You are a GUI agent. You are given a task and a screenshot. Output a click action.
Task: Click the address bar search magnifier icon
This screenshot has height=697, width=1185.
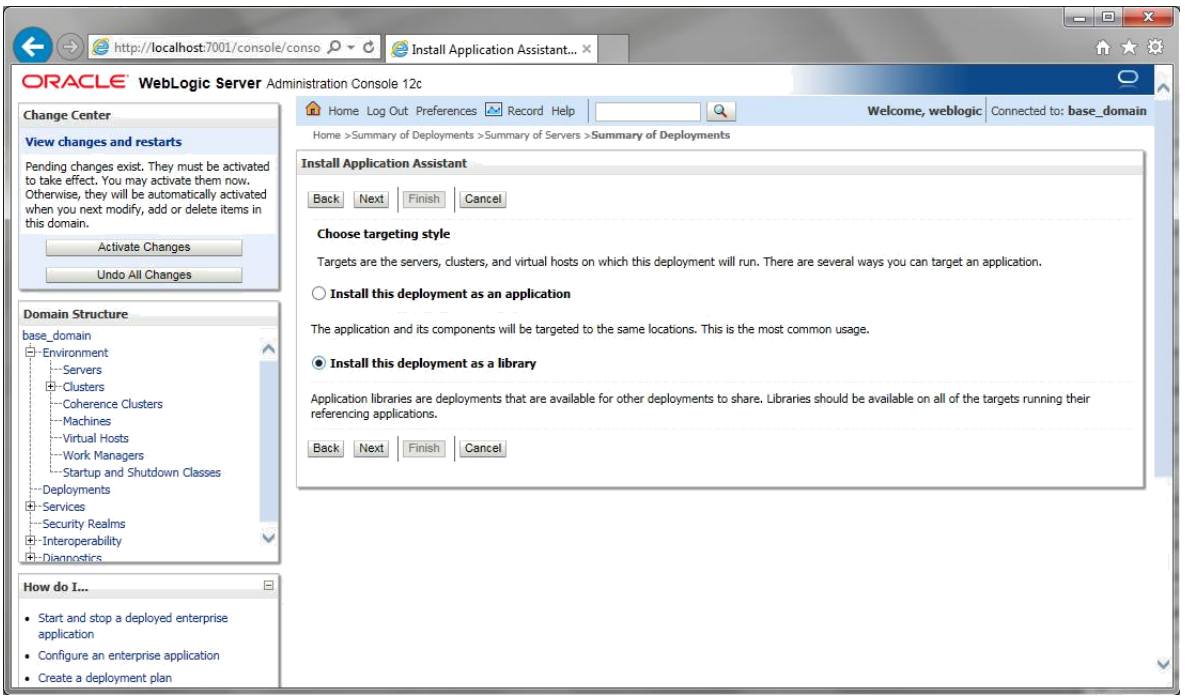point(334,47)
